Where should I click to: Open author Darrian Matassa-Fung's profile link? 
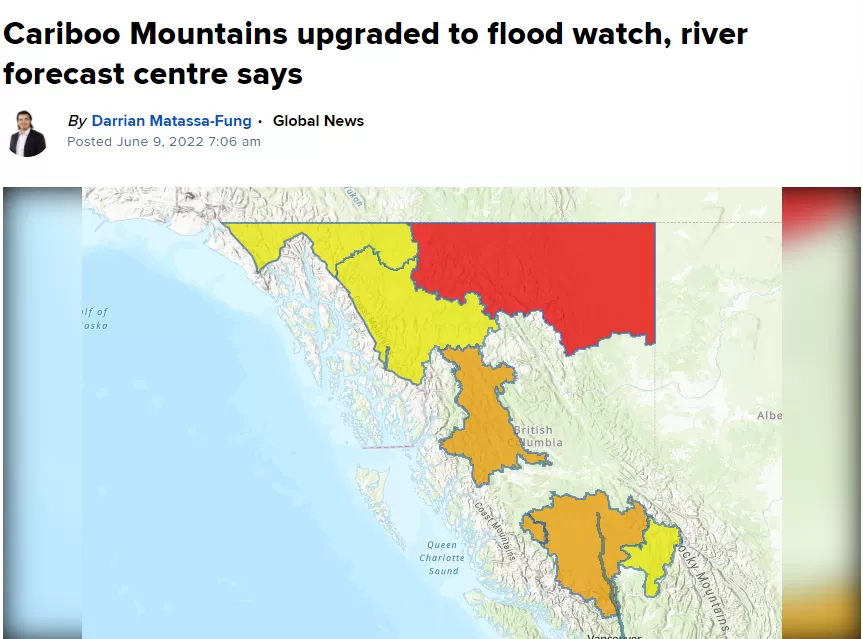point(171,121)
